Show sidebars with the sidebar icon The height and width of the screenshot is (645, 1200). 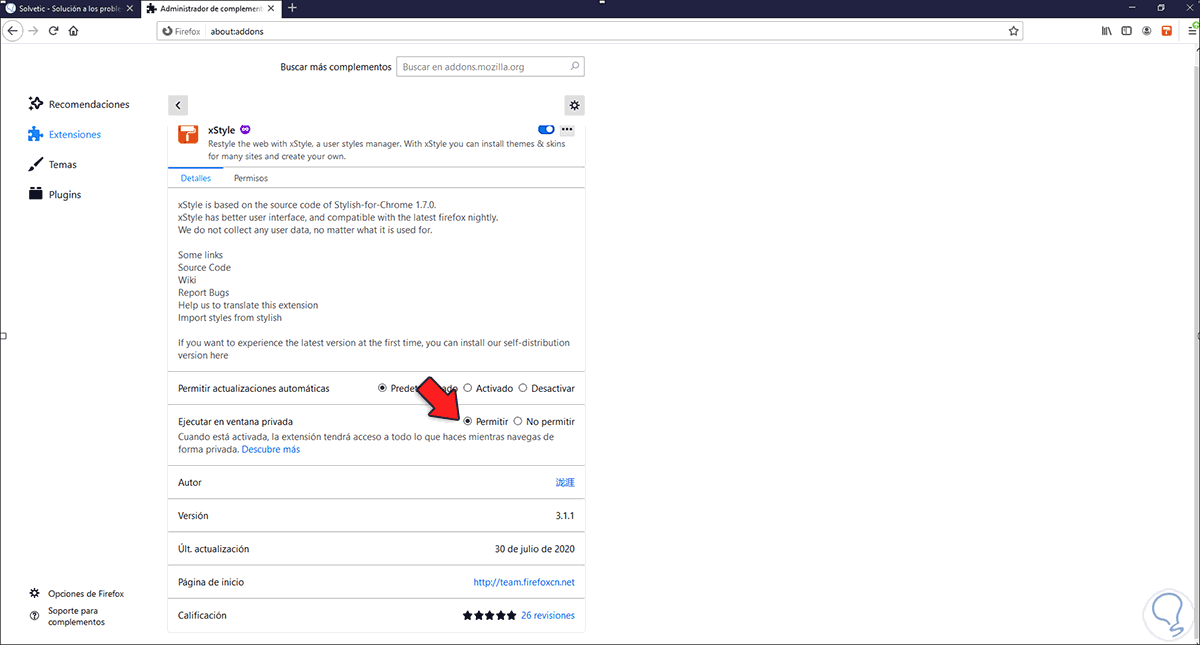click(1126, 31)
